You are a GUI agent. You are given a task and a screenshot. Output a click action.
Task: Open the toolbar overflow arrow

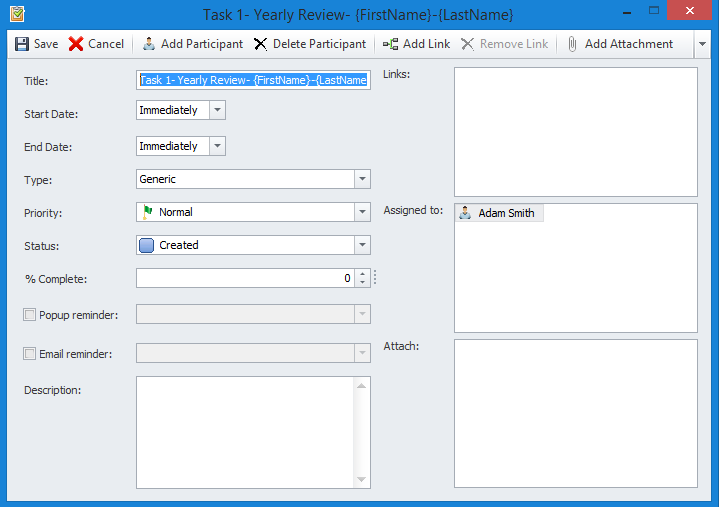(x=702, y=44)
